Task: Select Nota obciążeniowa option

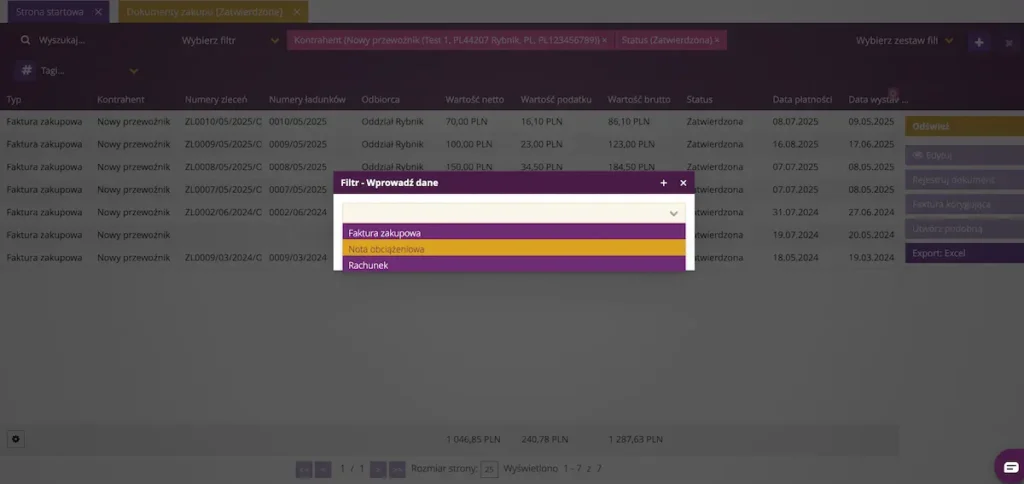Action: [x=514, y=249]
